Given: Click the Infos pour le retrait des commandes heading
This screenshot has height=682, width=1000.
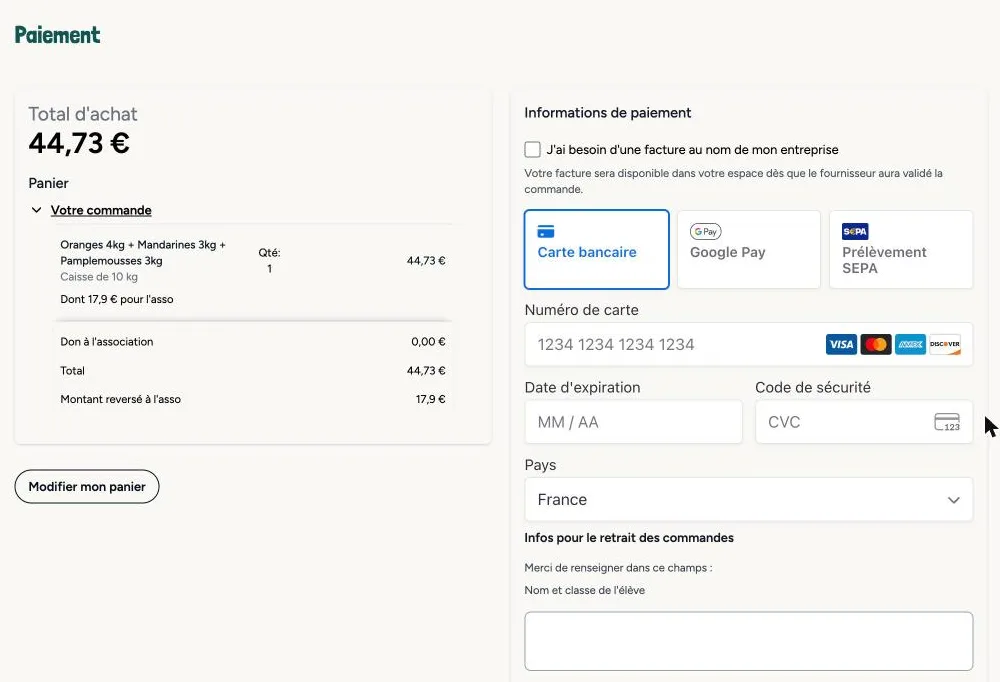Looking at the screenshot, I should coord(629,538).
